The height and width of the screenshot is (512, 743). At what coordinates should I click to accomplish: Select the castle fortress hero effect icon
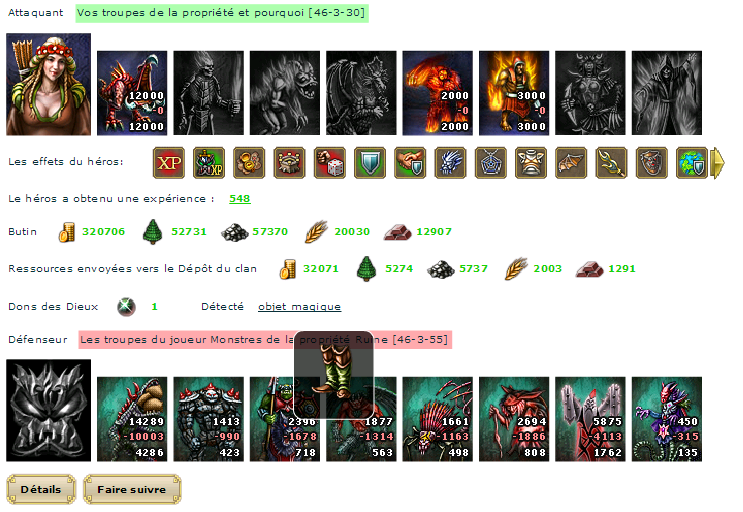click(x=290, y=163)
